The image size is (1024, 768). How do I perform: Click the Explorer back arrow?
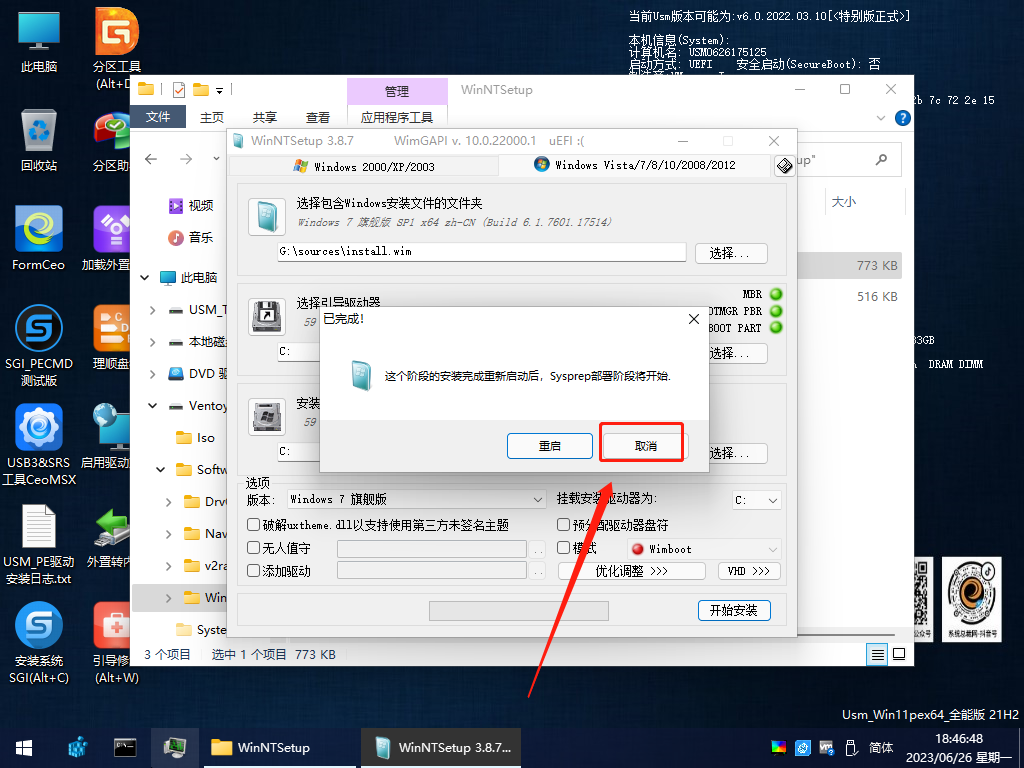(151, 159)
